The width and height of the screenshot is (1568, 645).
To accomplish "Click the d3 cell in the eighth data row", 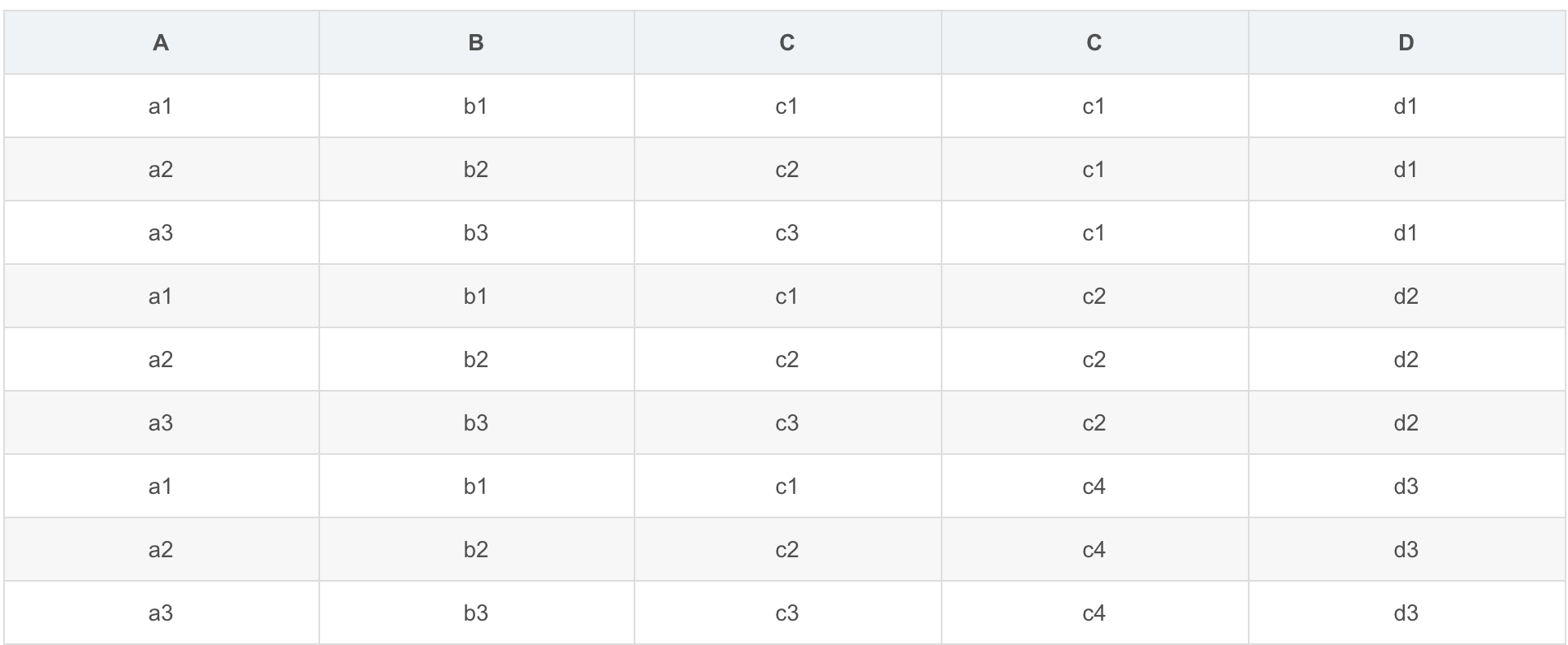I will pyautogui.click(x=1406, y=550).
